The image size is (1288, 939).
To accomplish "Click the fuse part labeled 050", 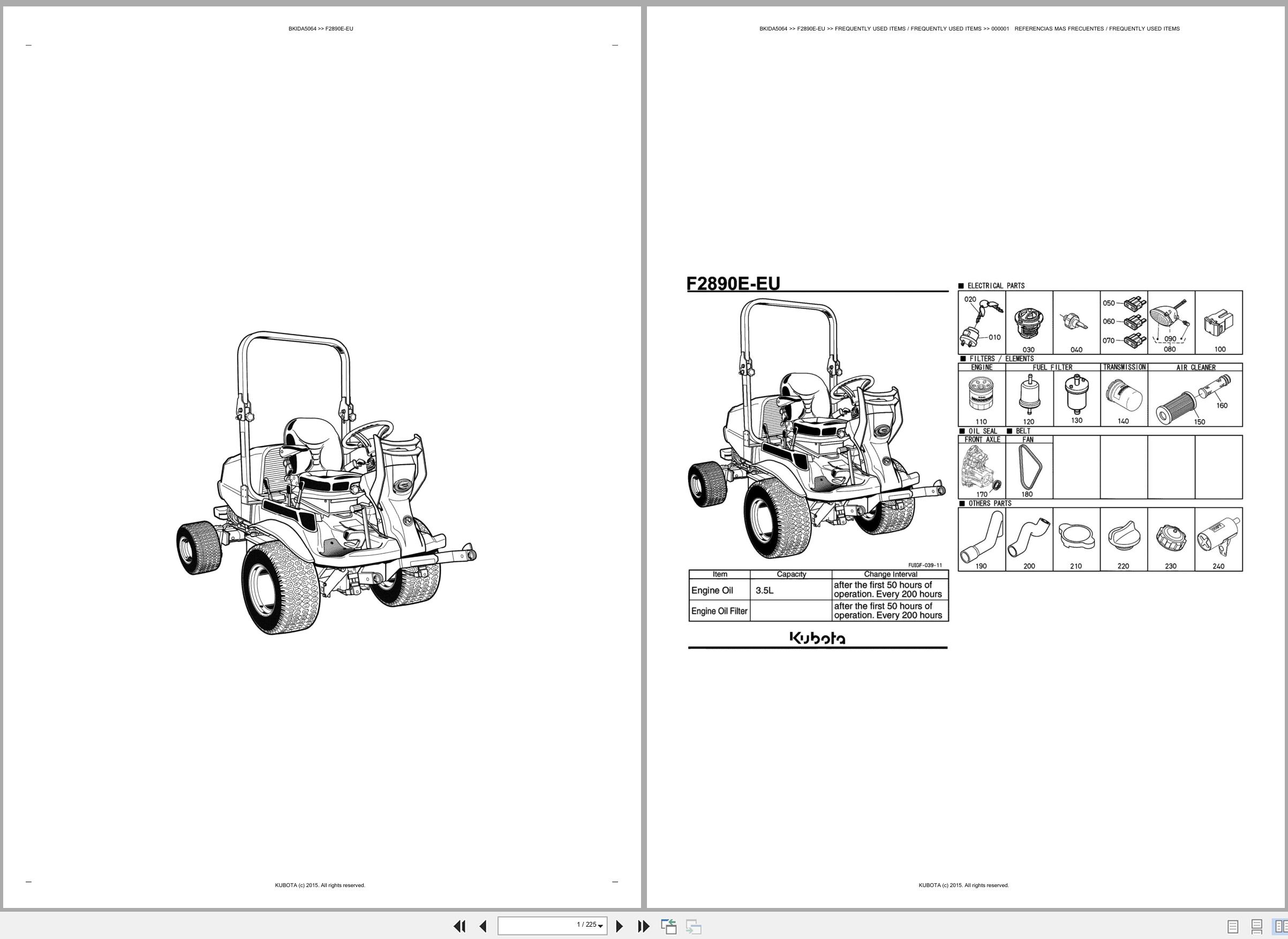I will tap(1134, 303).
